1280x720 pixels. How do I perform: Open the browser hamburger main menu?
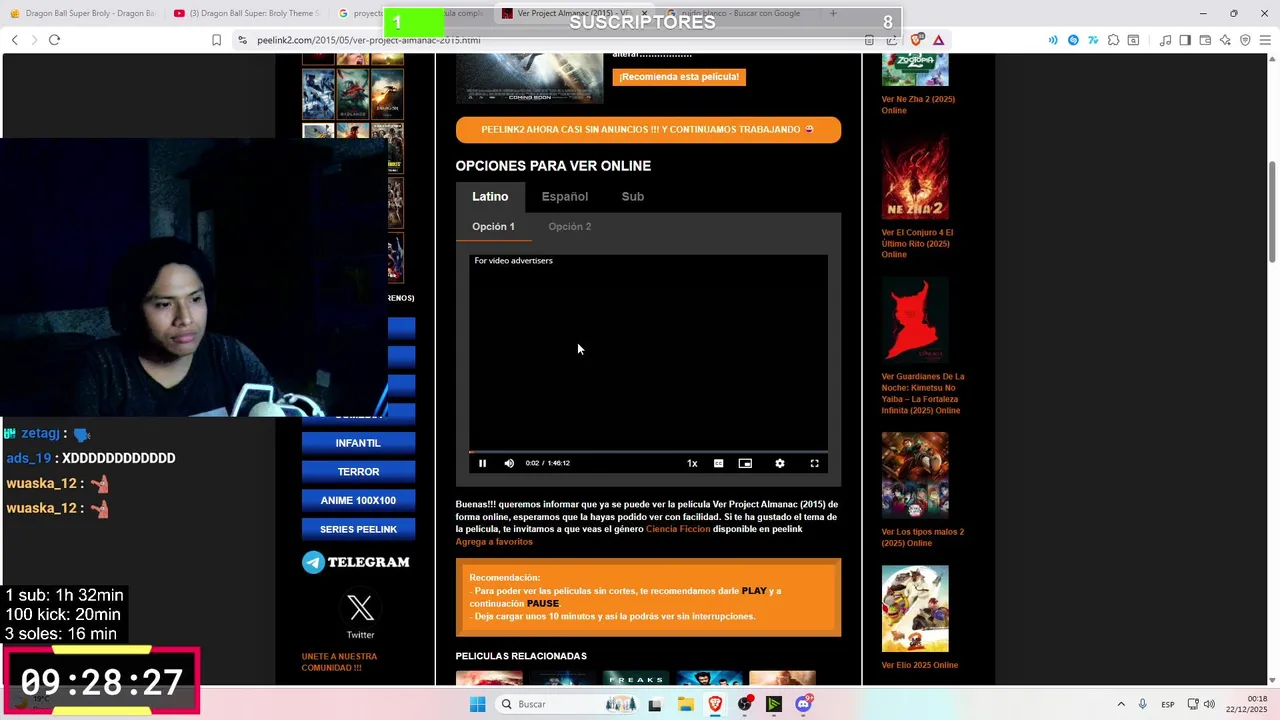click(1265, 40)
